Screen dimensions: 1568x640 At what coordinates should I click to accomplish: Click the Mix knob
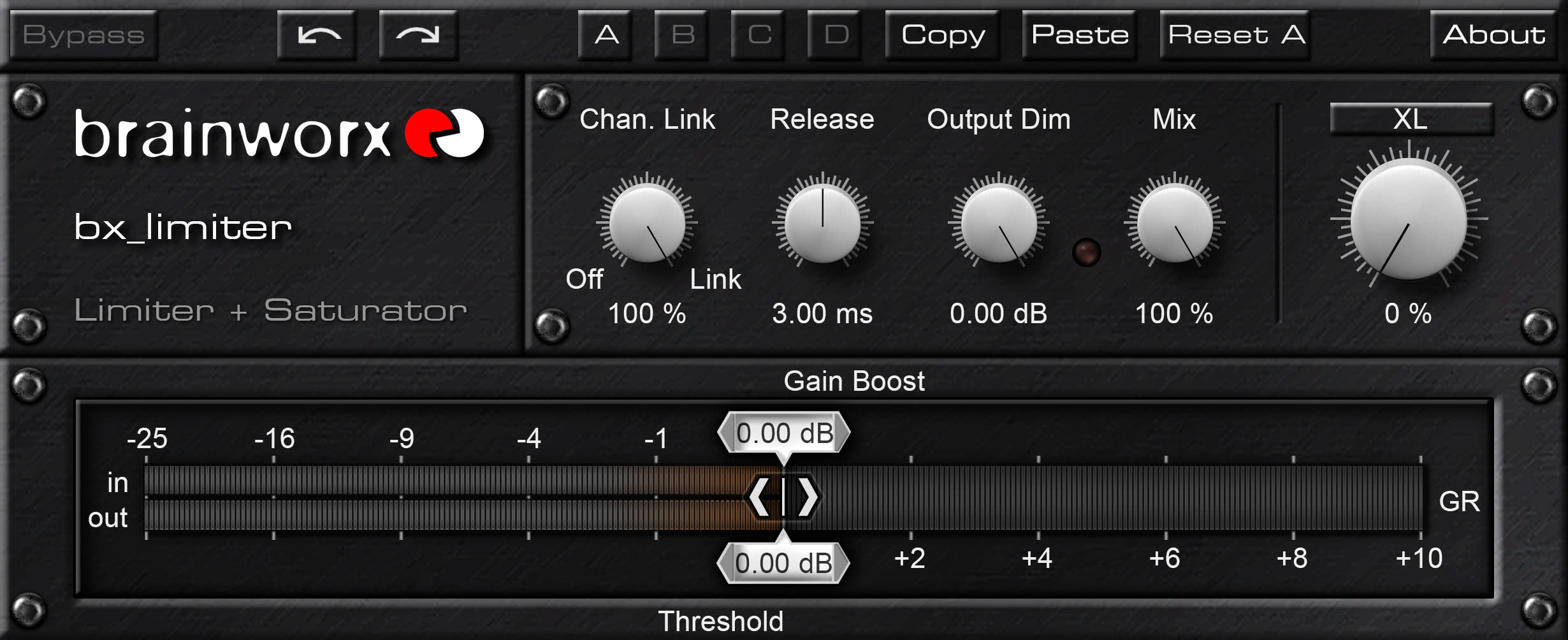coord(1174,222)
